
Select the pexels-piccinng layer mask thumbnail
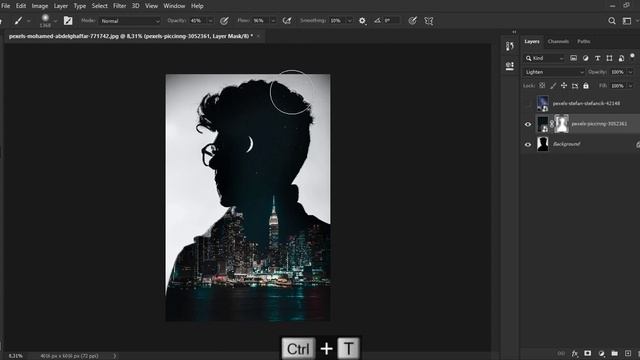[x=561, y=124]
